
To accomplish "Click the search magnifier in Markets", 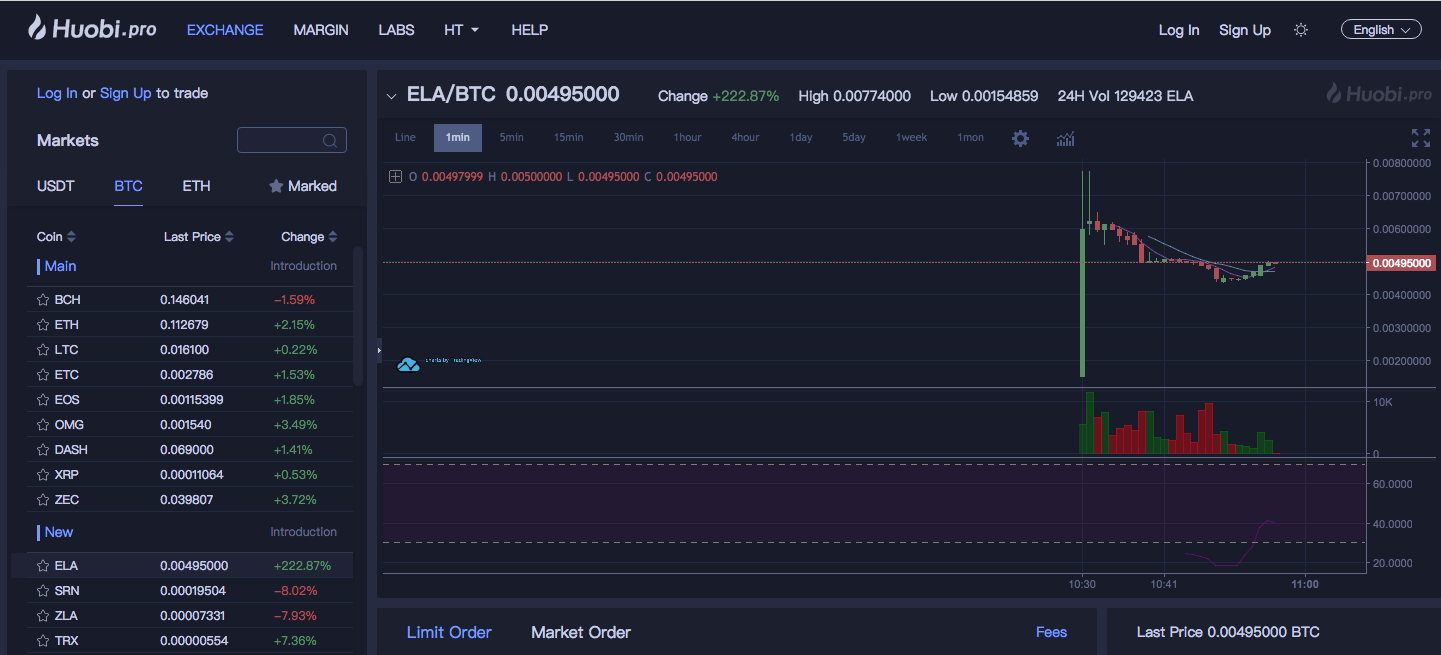I will (330, 141).
